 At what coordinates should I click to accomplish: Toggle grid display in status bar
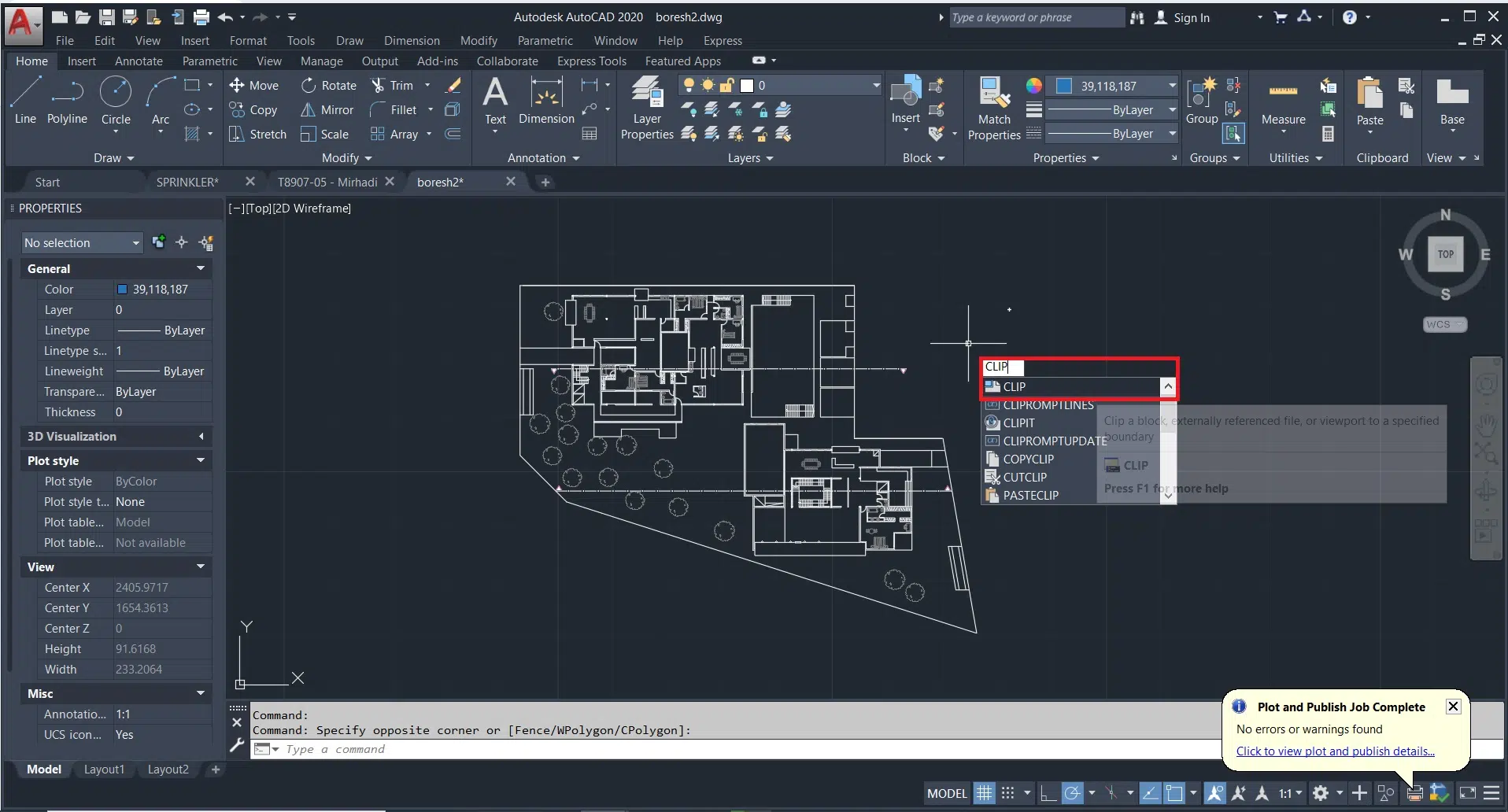984,793
